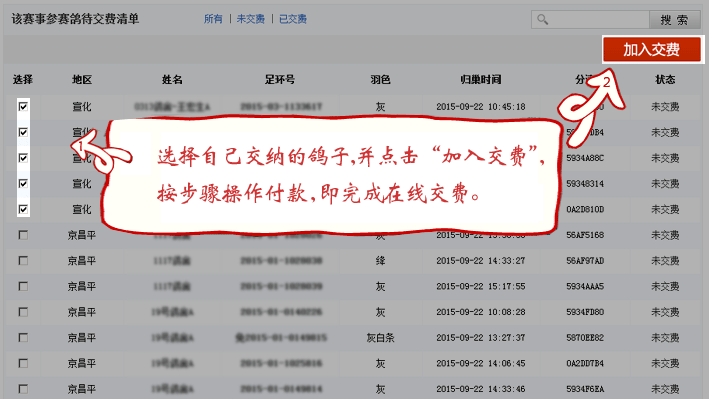Check the 京昌平 row timed 10:08:28

23,312
